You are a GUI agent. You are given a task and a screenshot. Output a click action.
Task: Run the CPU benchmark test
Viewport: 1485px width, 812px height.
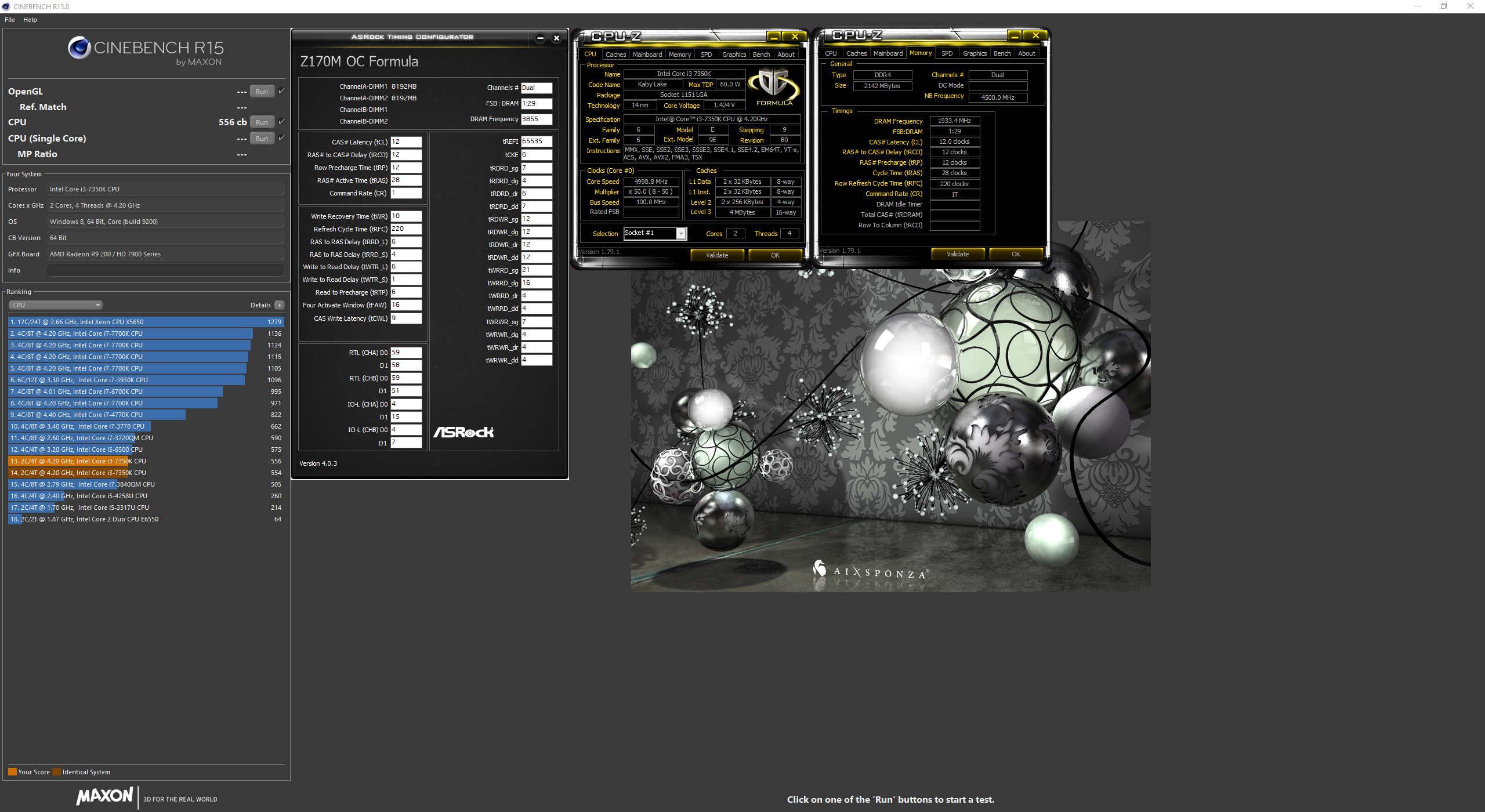[262, 122]
